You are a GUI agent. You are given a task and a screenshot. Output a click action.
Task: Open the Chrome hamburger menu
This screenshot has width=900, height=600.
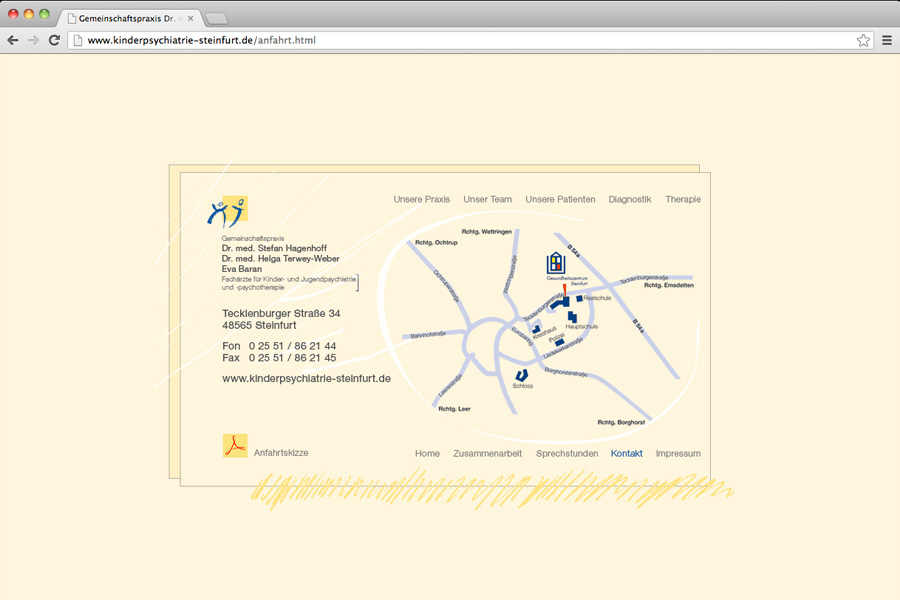pyautogui.click(x=887, y=40)
